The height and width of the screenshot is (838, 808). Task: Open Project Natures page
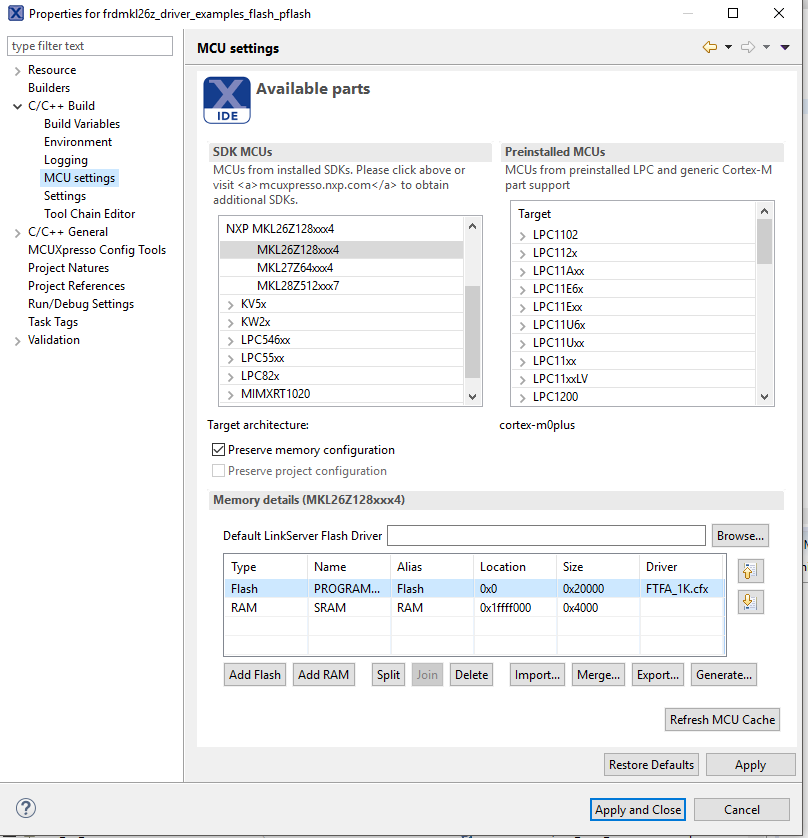point(68,268)
